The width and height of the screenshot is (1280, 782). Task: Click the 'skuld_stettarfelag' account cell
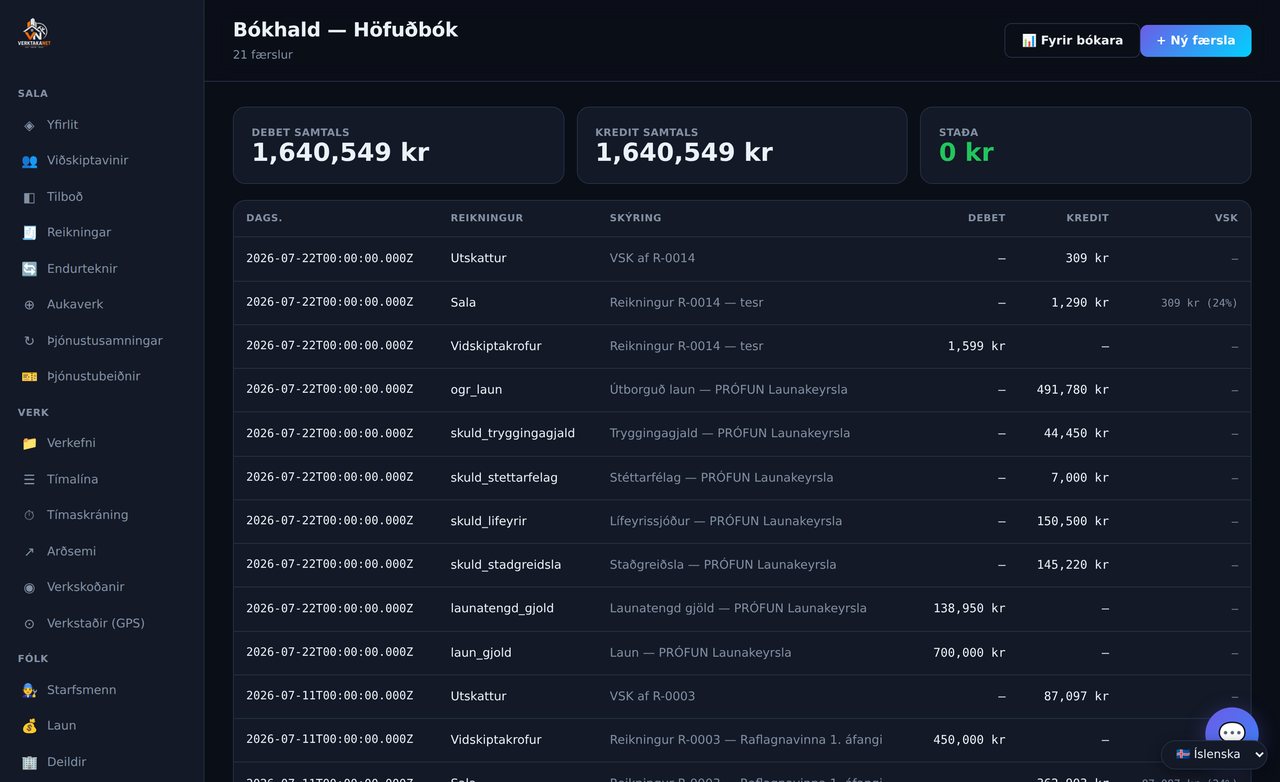pyautogui.click(x=504, y=478)
